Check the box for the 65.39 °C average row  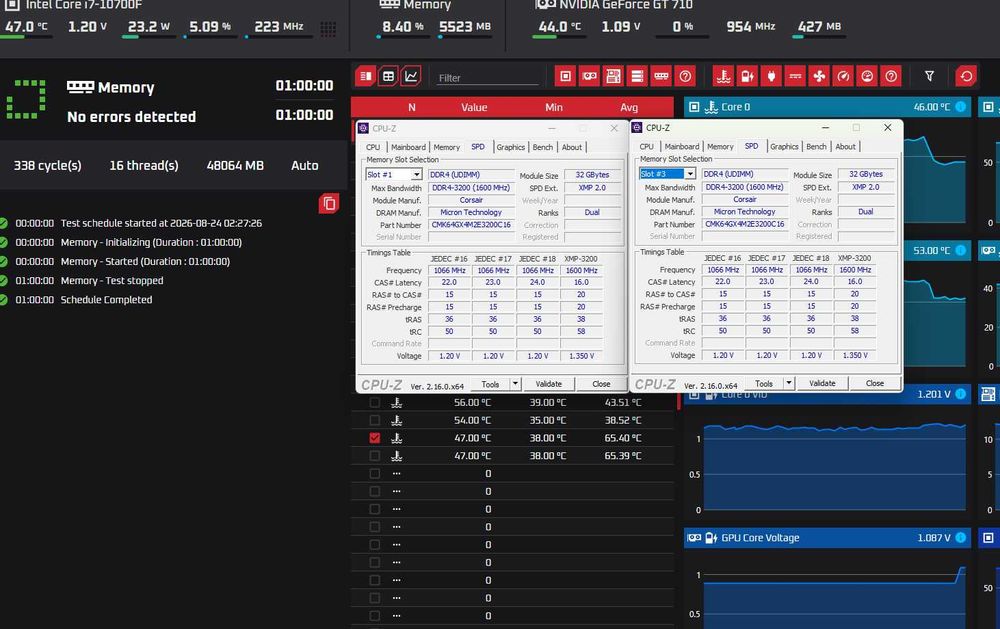374,456
